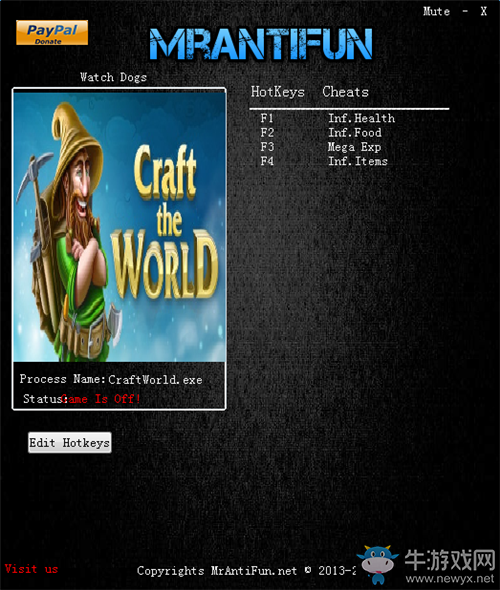
Task: Activate the Mega Exp cheat
Action: tap(354, 147)
